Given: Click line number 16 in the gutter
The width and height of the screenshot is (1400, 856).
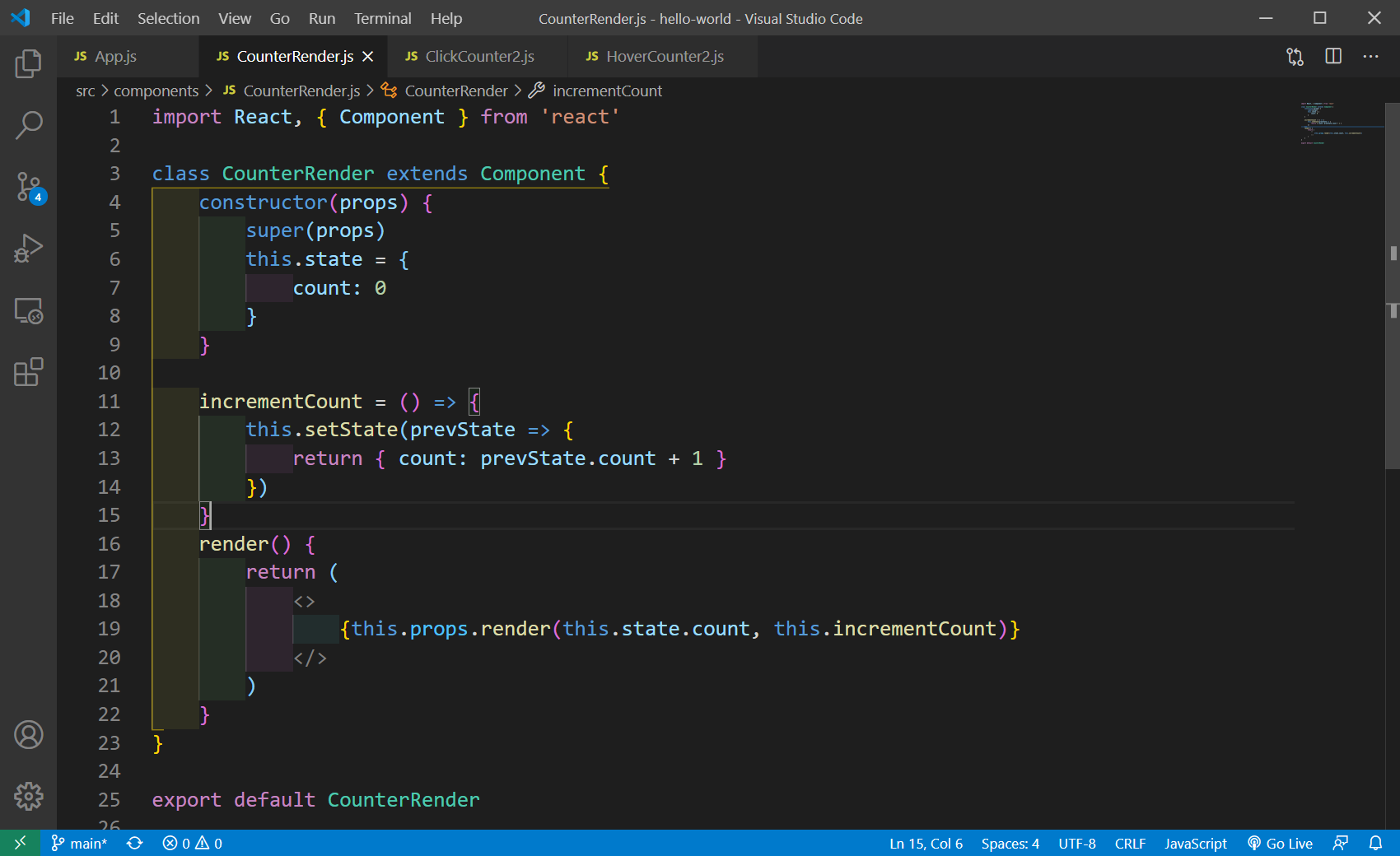Looking at the screenshot, I should 109,543.
